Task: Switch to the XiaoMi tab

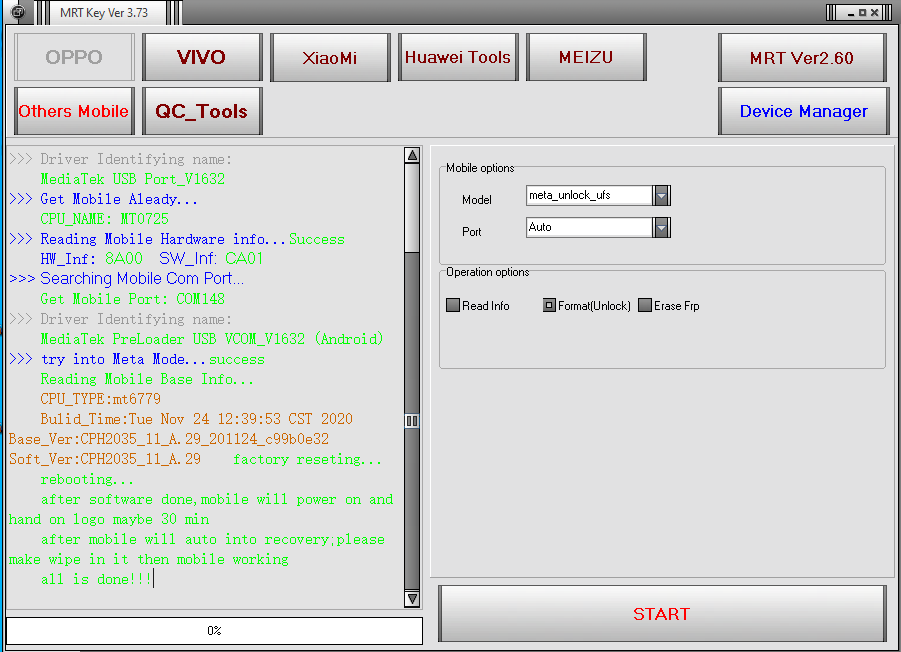Action: [x=330, y=57]
